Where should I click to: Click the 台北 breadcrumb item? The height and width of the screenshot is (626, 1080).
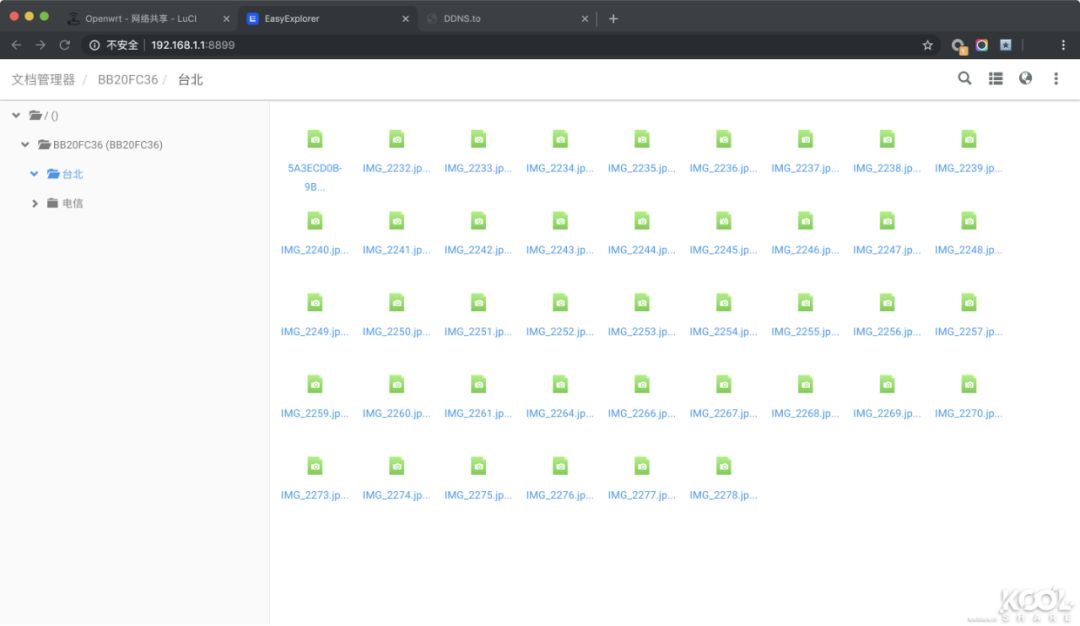[190, 80]
